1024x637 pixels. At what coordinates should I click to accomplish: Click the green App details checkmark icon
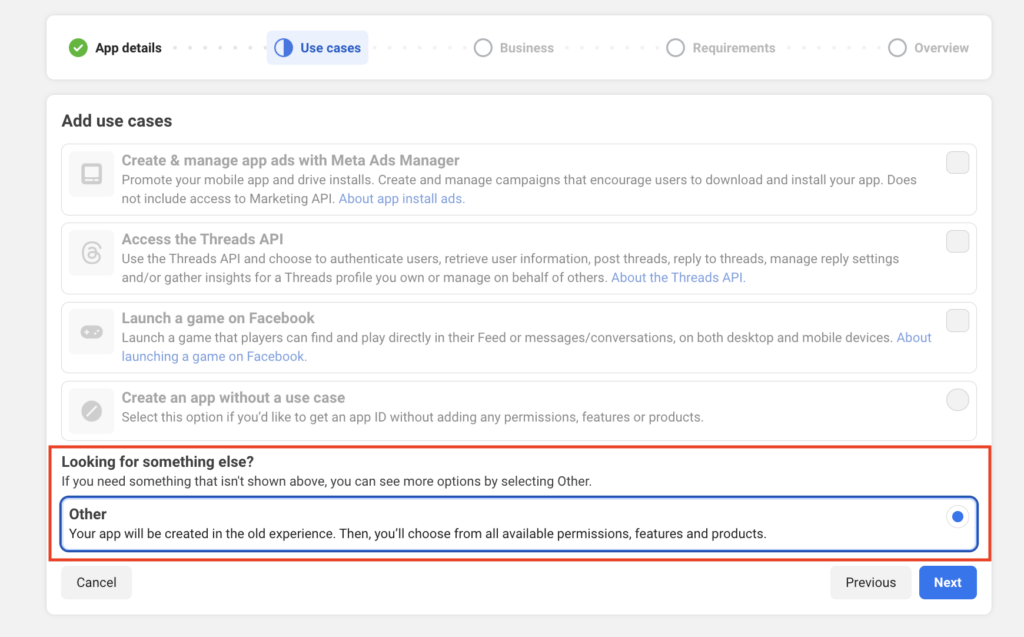78,48
